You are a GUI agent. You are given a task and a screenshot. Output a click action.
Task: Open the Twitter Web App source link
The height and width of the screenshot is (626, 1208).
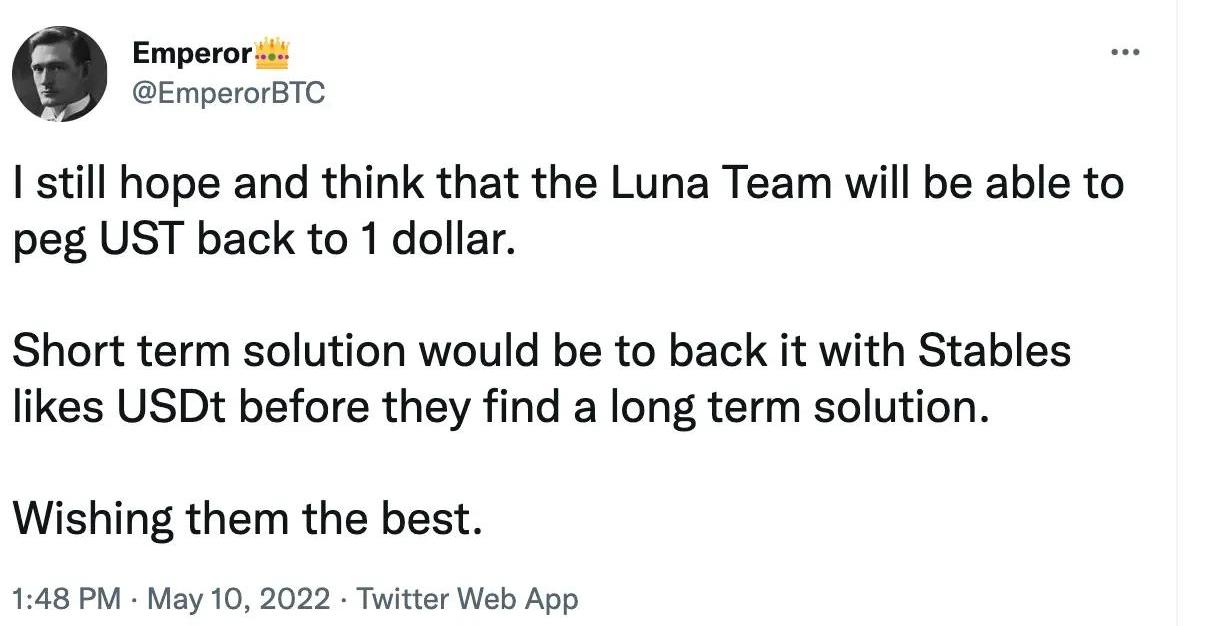[x=467, y=599]
